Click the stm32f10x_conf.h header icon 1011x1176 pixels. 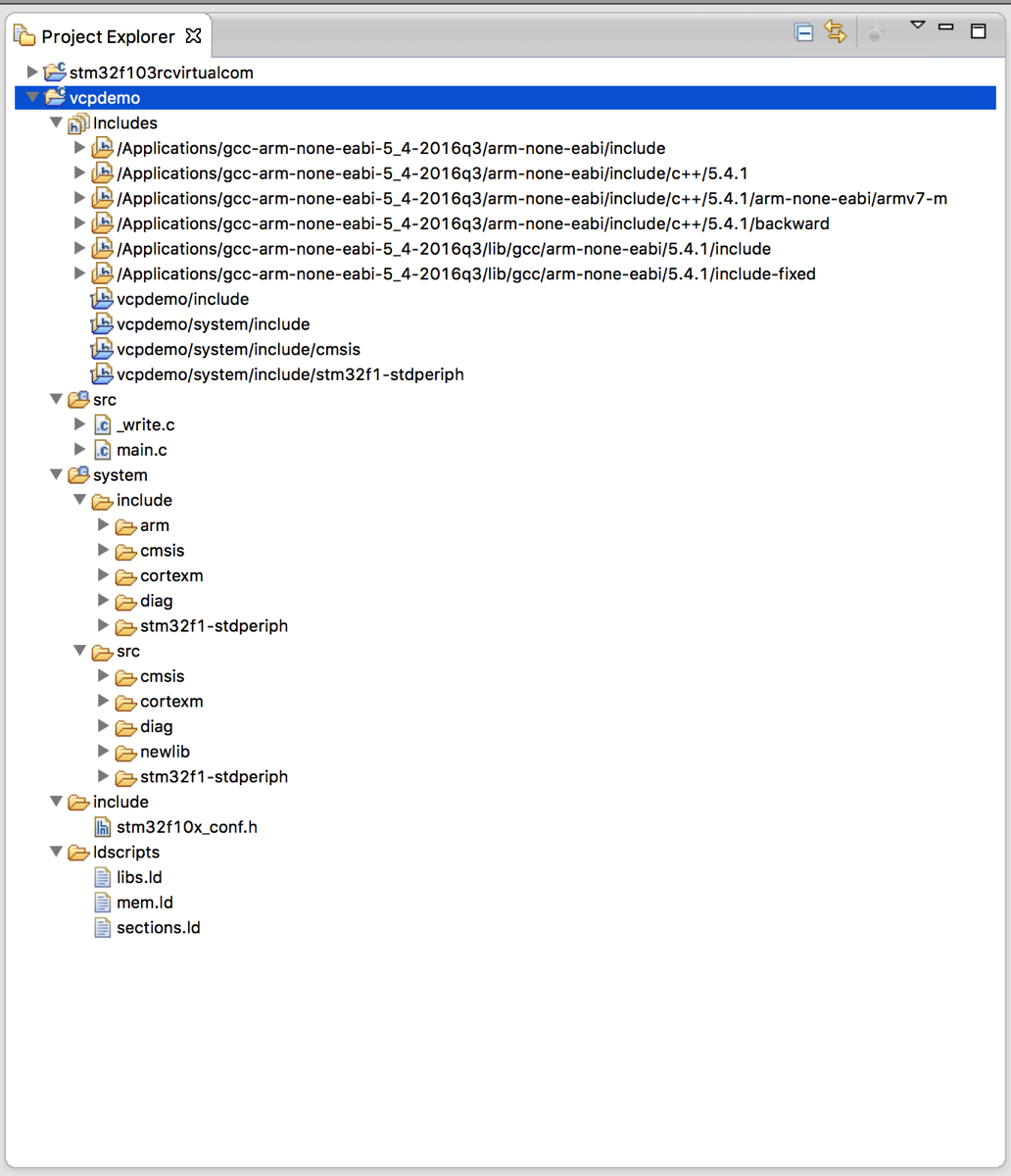click(x=102, y=828)
